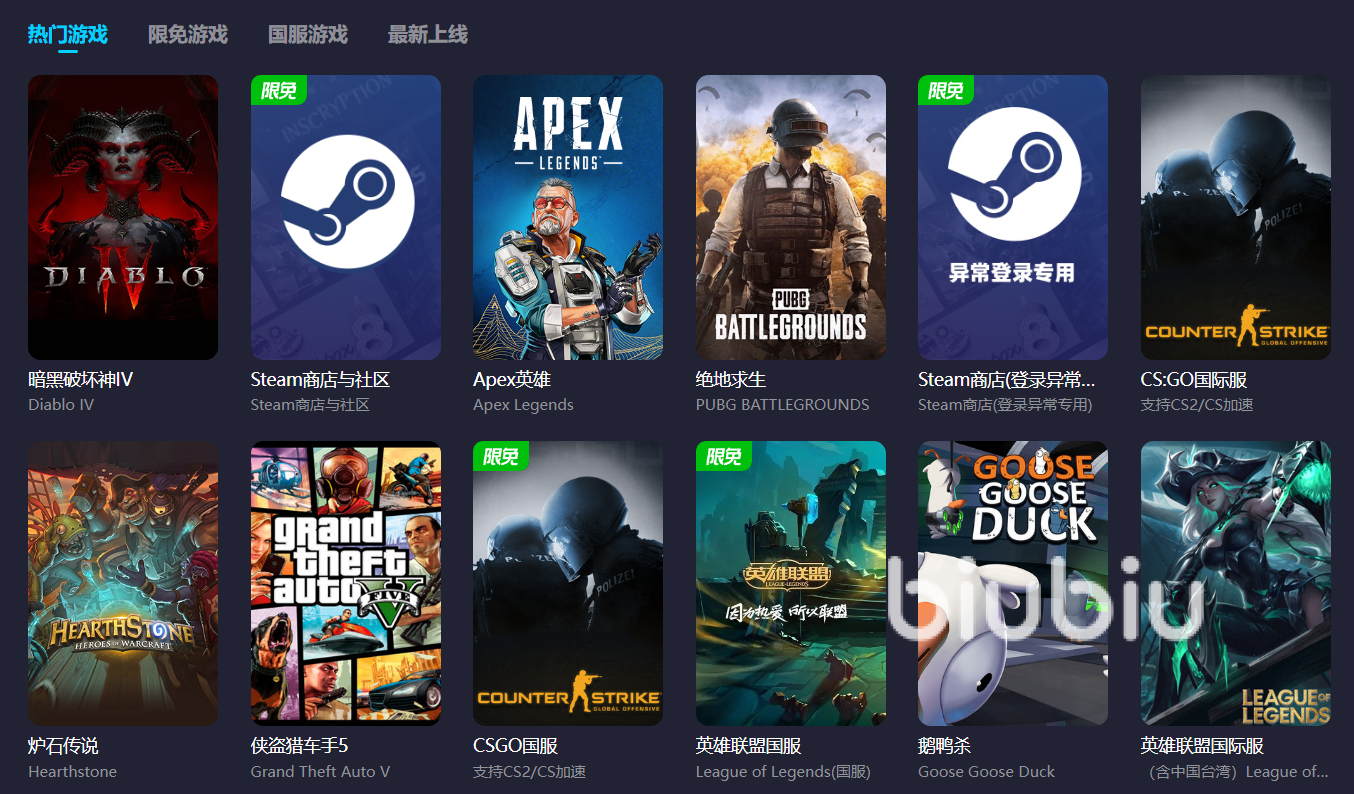The height and width of the screenshot is (794, 1354).
Task: Choose the Goose Goose Duck cover art
Action: 1013,583
